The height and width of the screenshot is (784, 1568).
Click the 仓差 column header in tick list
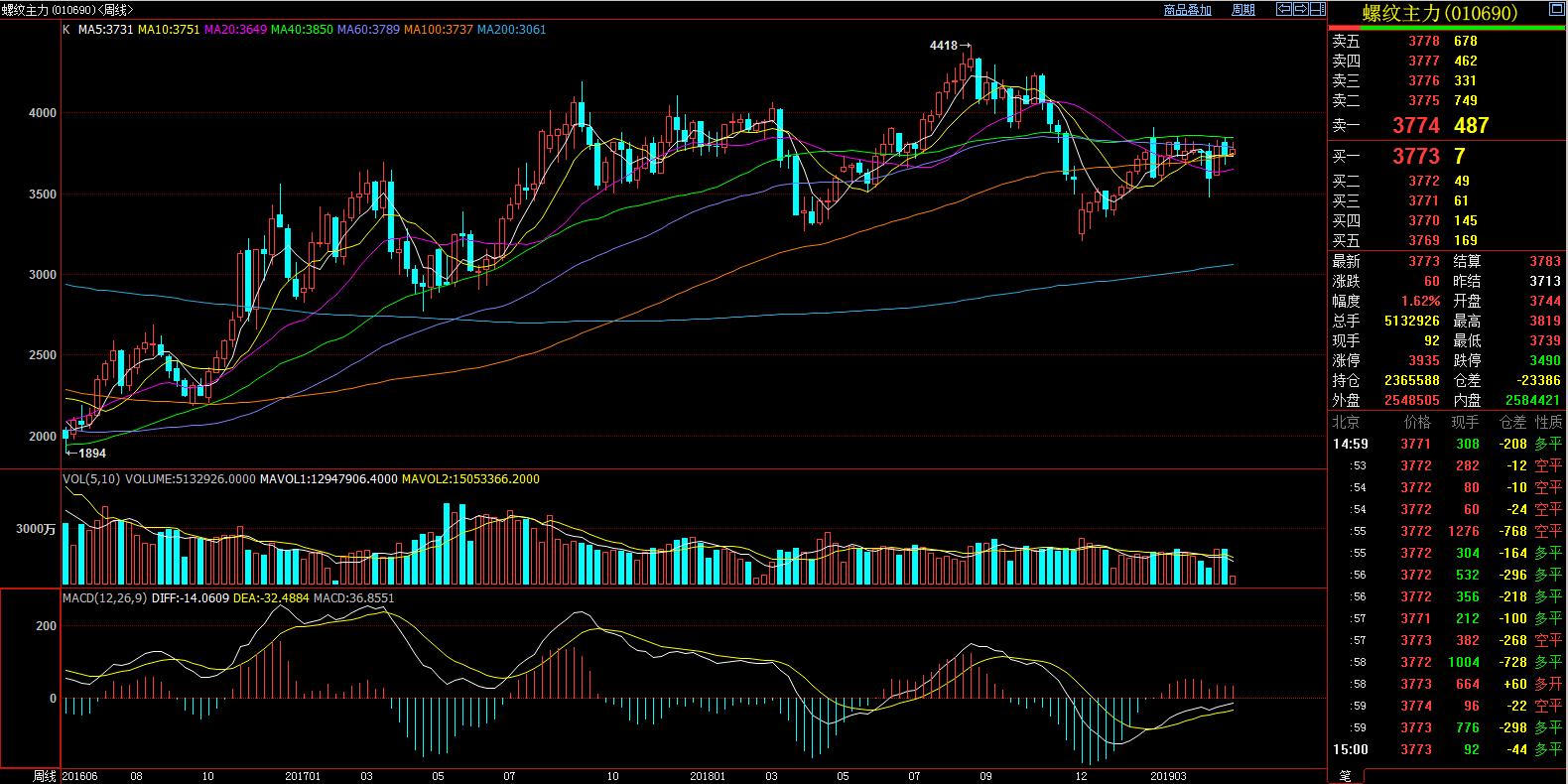click(x=1512, y=423)
